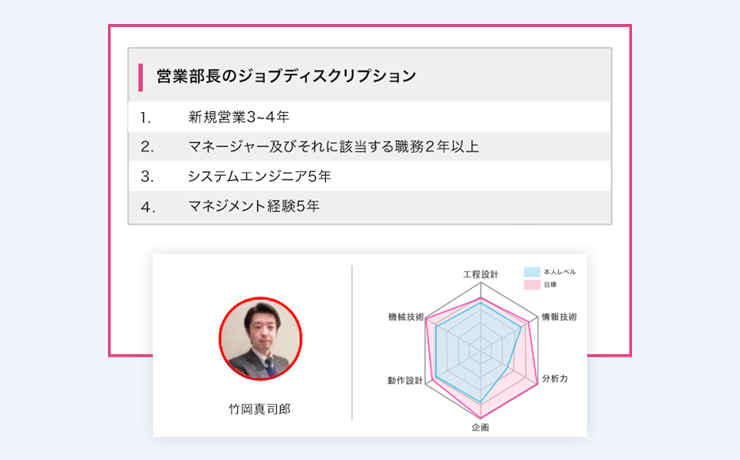Select the システムエンジニア5年 row
740x460 pixels.
click(x=370, y=176)
